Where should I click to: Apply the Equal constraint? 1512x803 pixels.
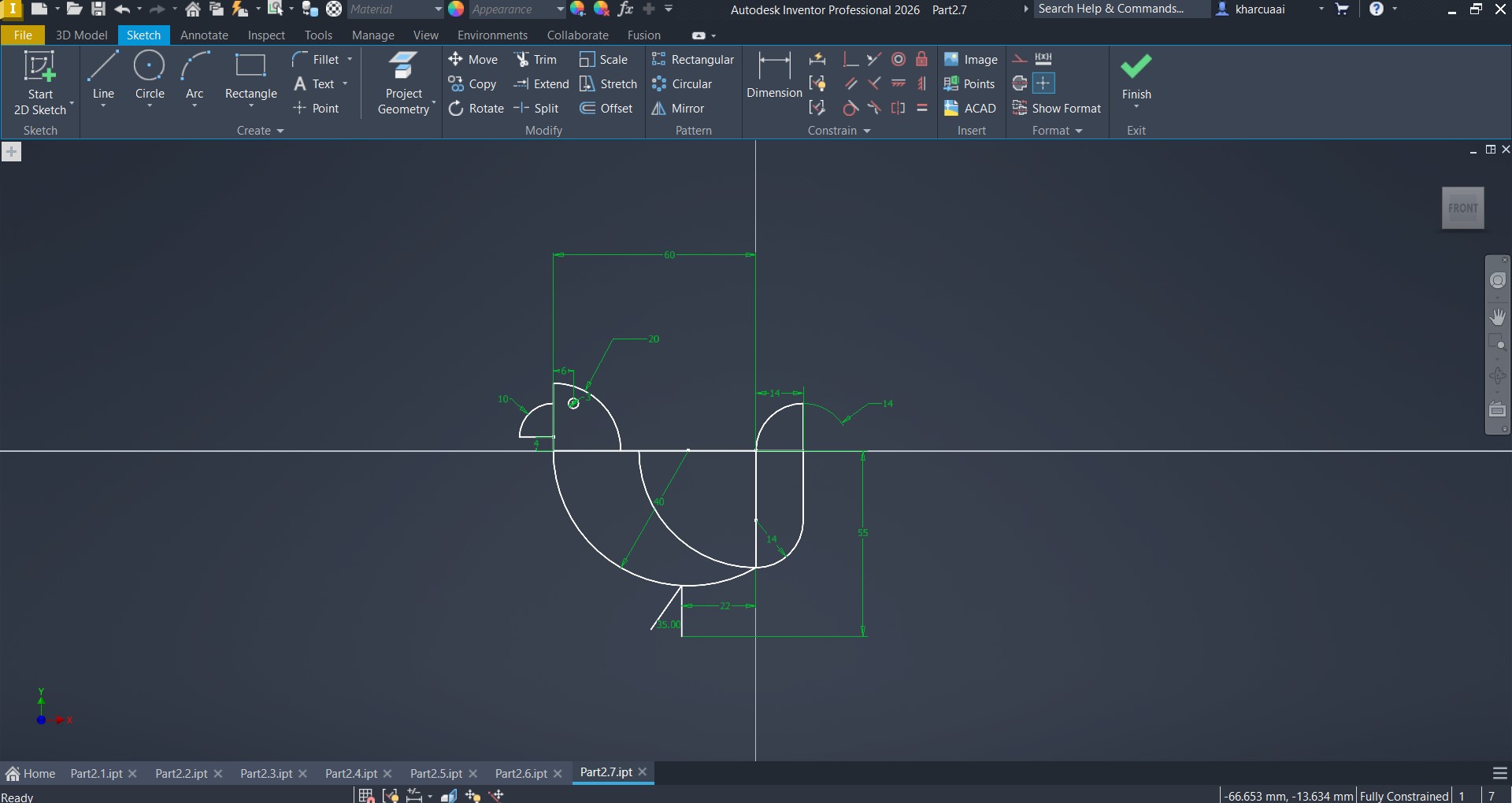point(921,108)
